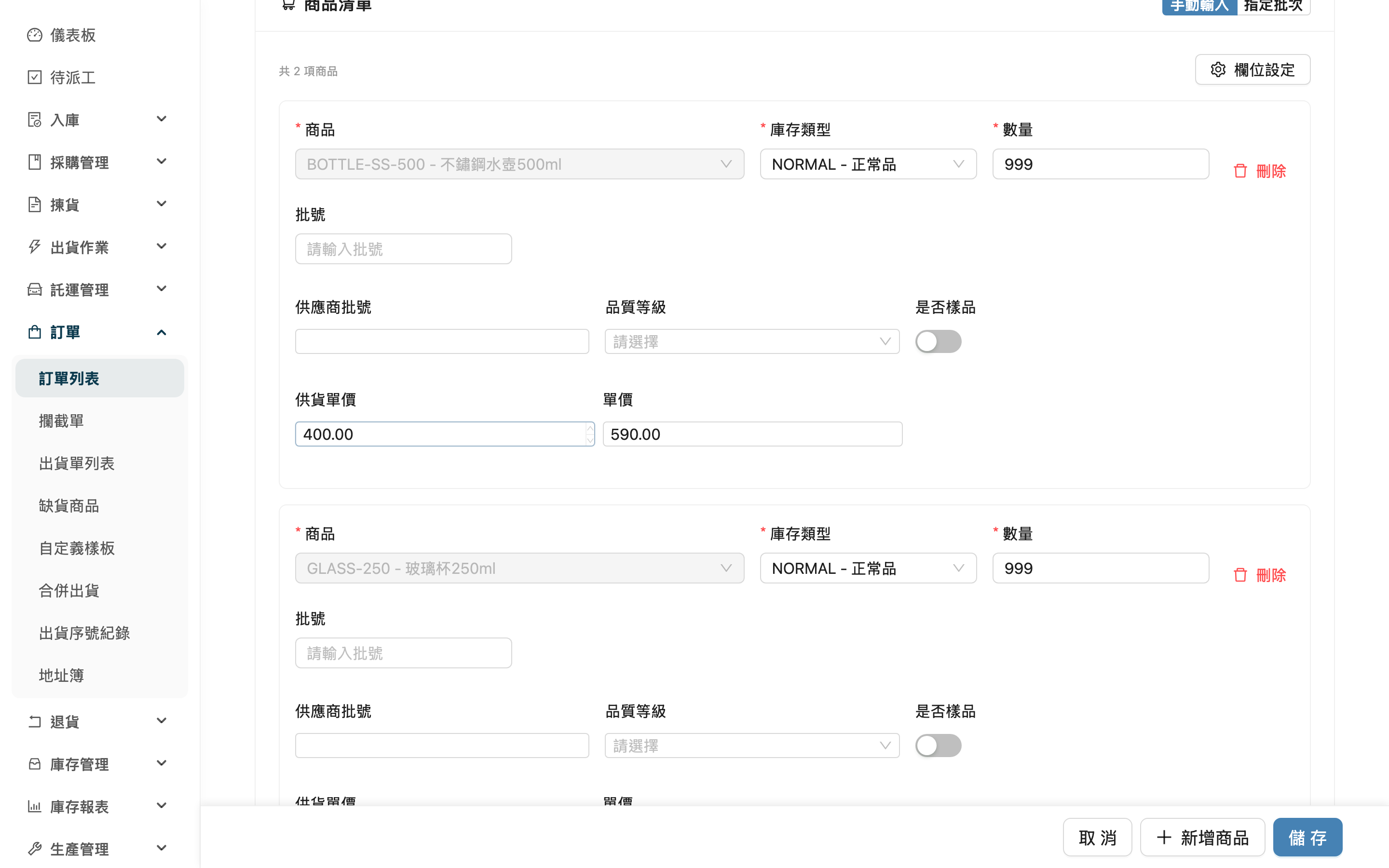Click the 託運管理 sidebar icon
Screen dimensions: 1389x868
(34, 290)
